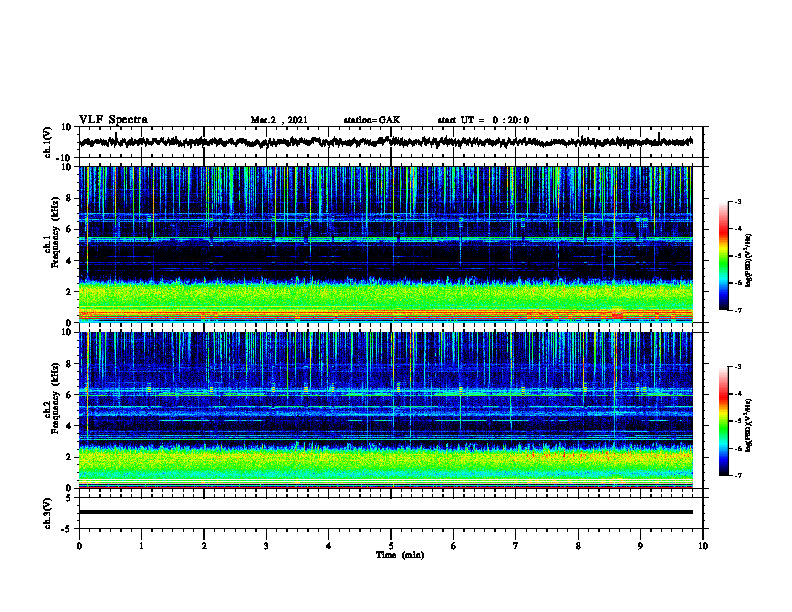Viewport: 792px width, 612px height.
Task: Click the "start UT = 0 :20: 0" text
Action: pos(483,120)
